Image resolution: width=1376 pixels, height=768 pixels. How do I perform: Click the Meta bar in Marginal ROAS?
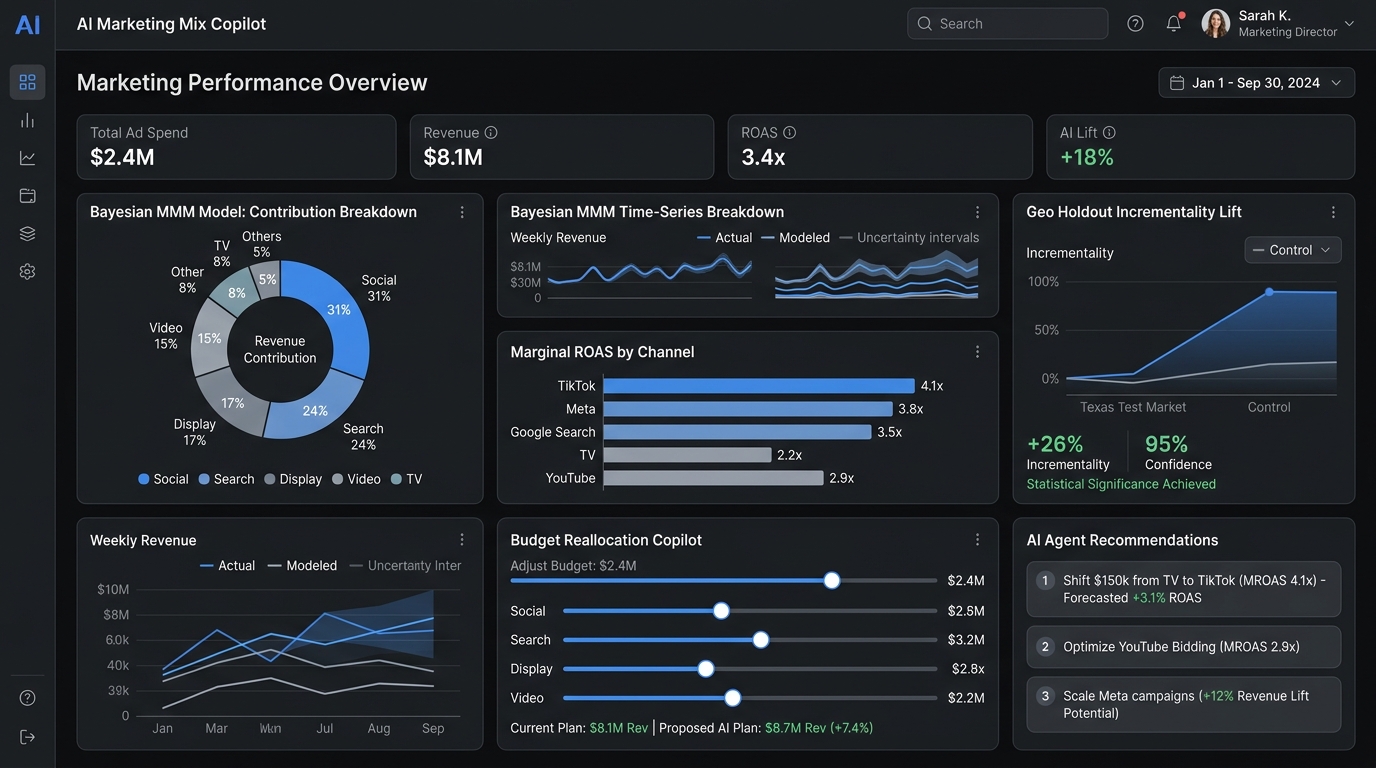(x=748, y=409)
